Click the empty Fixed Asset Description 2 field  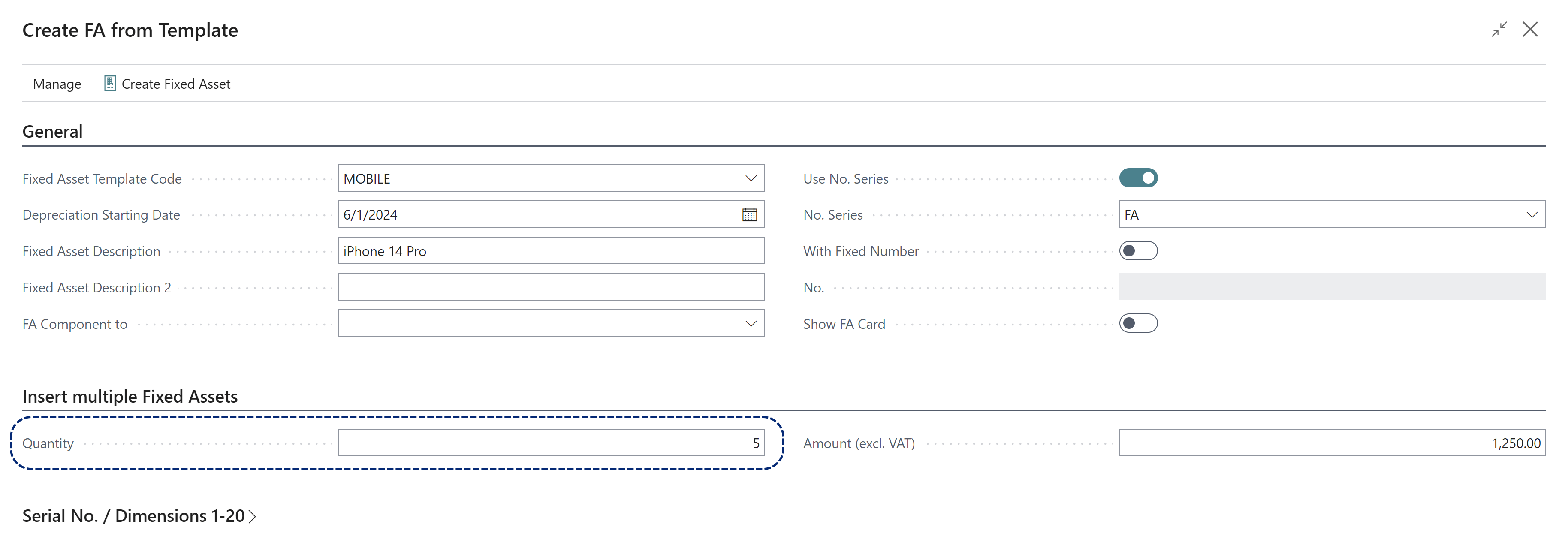548,287
